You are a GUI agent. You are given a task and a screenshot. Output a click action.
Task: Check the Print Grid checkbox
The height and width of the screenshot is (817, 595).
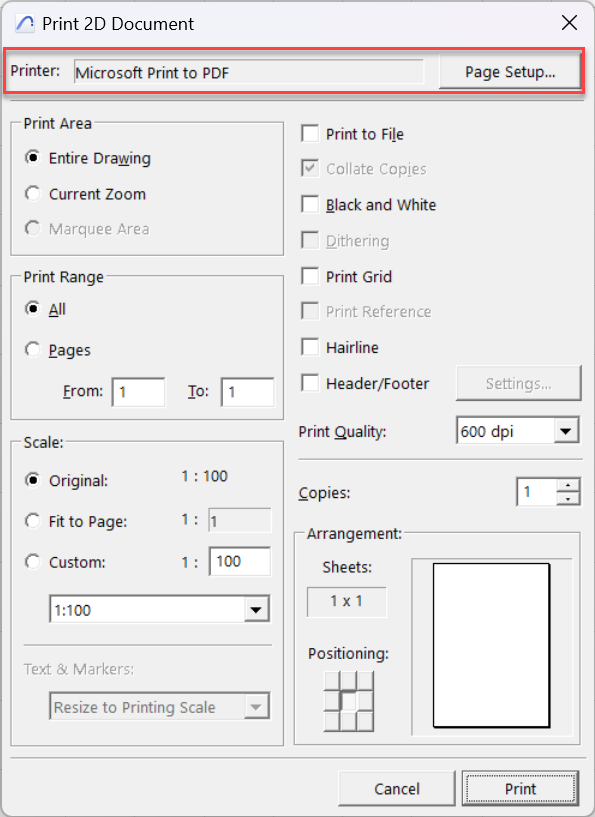310,276
